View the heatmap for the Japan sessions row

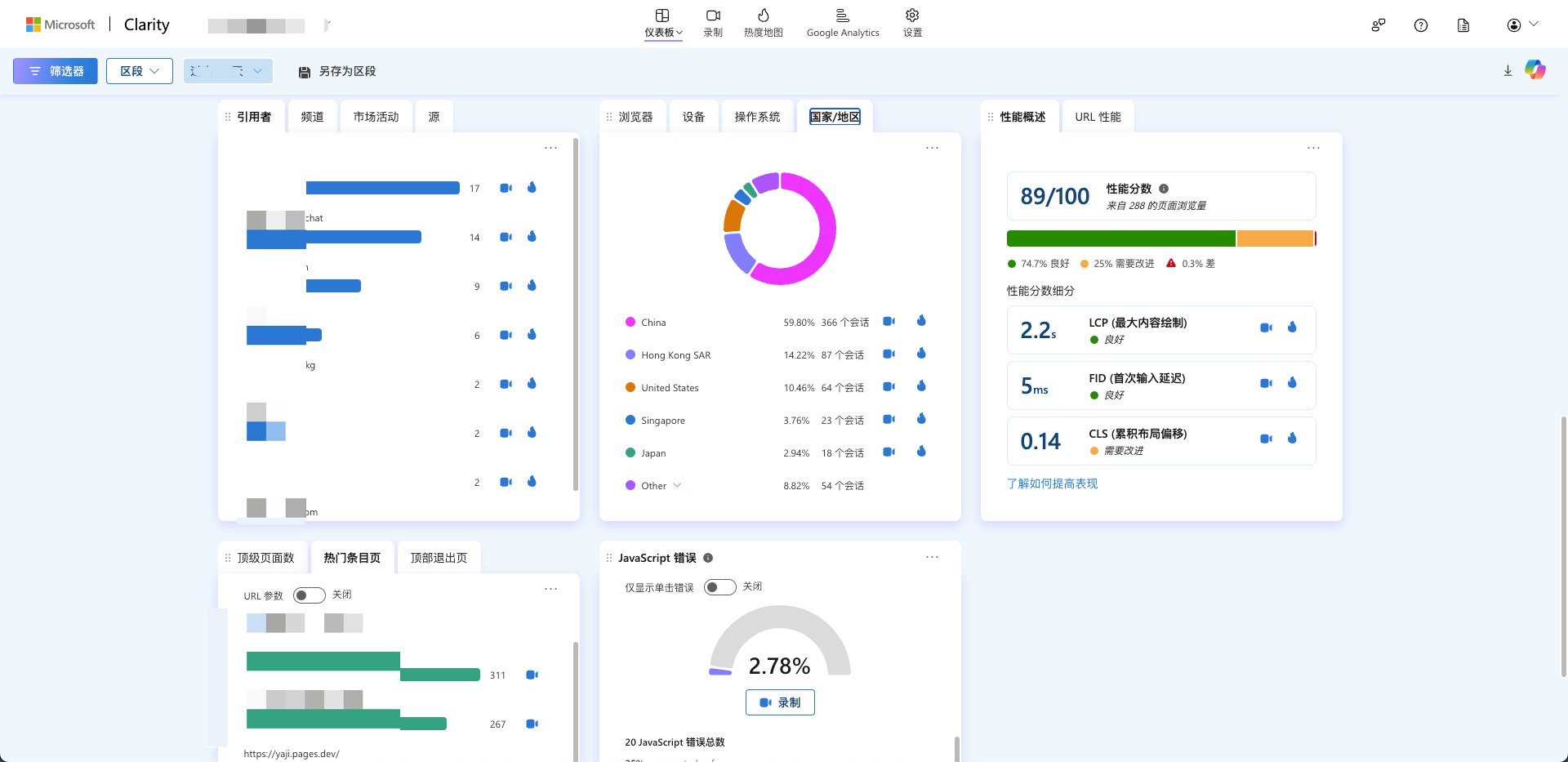pos(921,452)
